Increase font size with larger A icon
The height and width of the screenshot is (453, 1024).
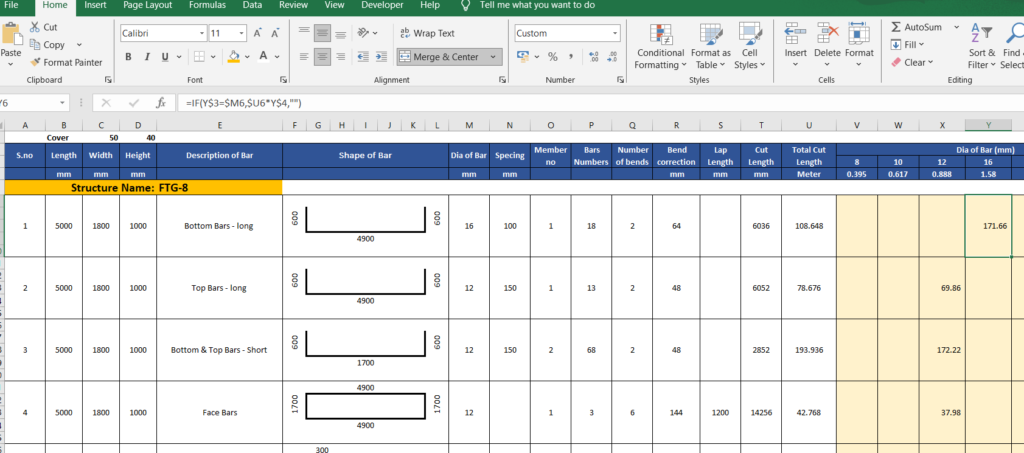(x=258, y=33)
